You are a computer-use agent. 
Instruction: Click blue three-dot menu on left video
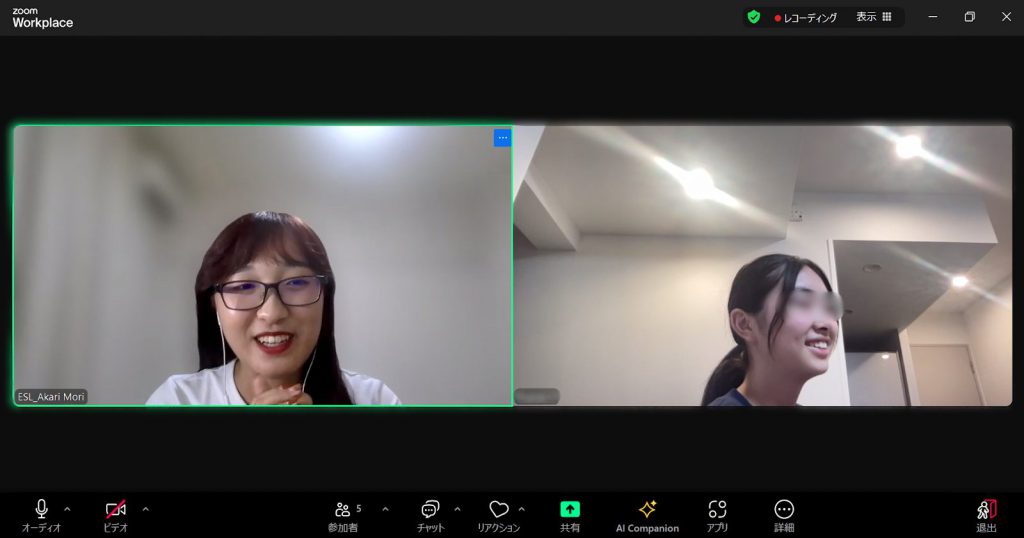502,138
